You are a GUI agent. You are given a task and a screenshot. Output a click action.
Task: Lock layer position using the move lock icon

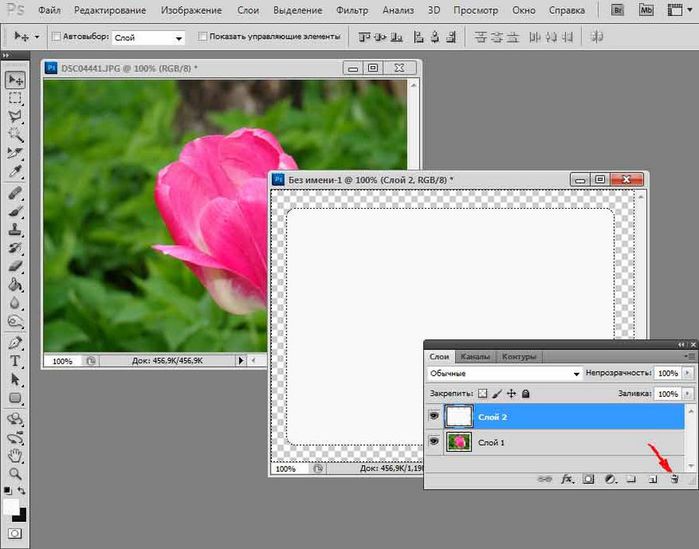[511, 394]
